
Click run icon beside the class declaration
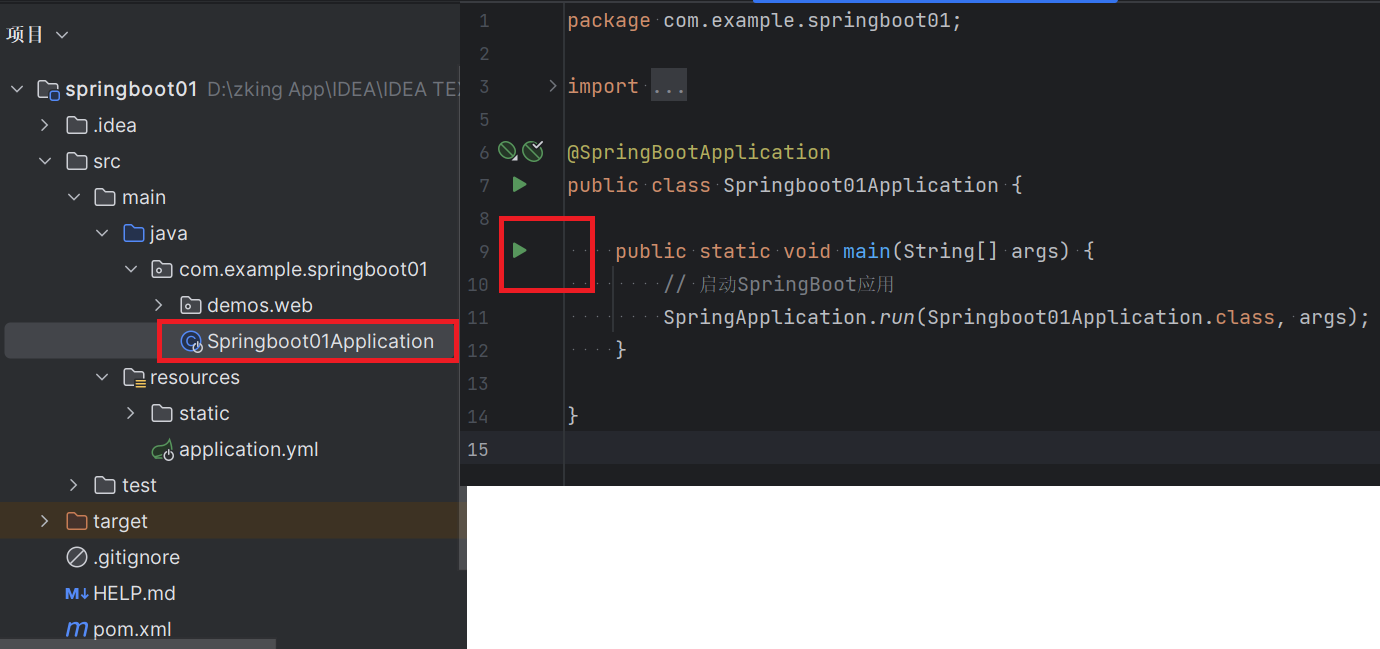coord(518,184)
